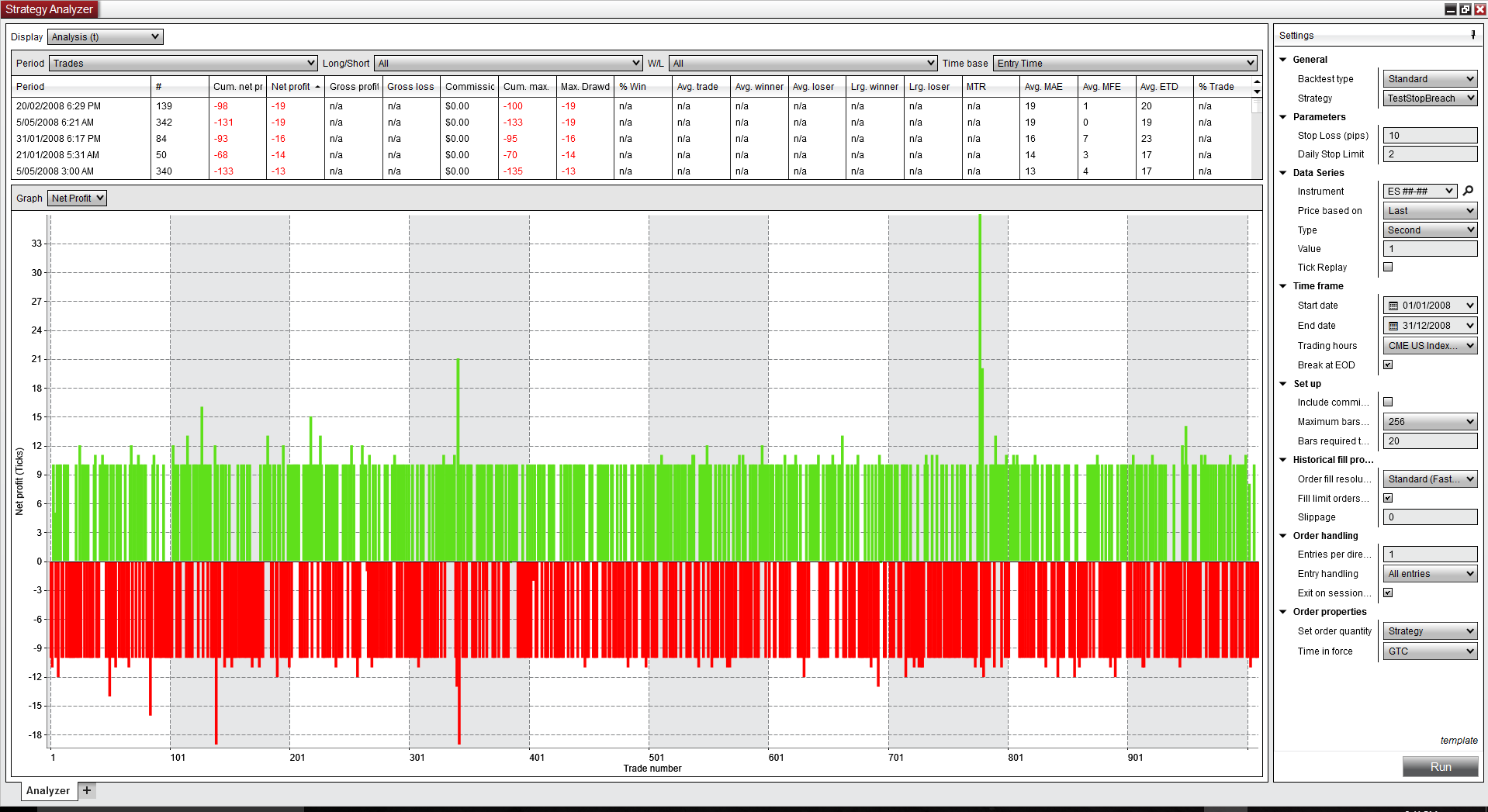Open the End date calendar icon
1488x812 pixels.
[x=1393, y=326]
